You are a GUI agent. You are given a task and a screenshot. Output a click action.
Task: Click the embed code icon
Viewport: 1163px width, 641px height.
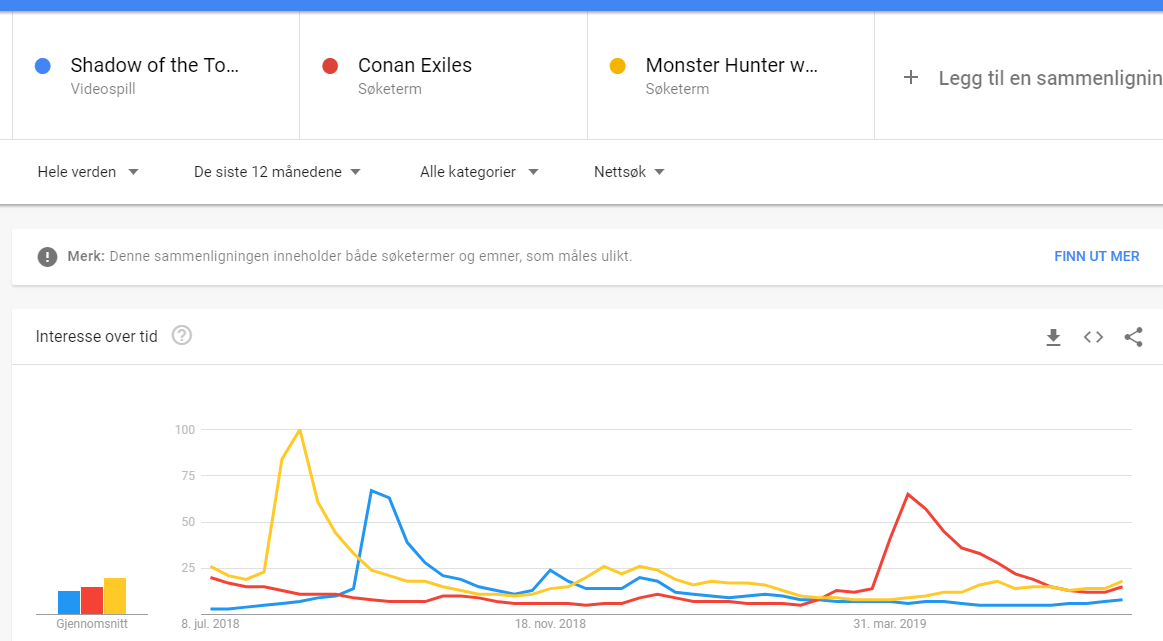point(1093,337)
